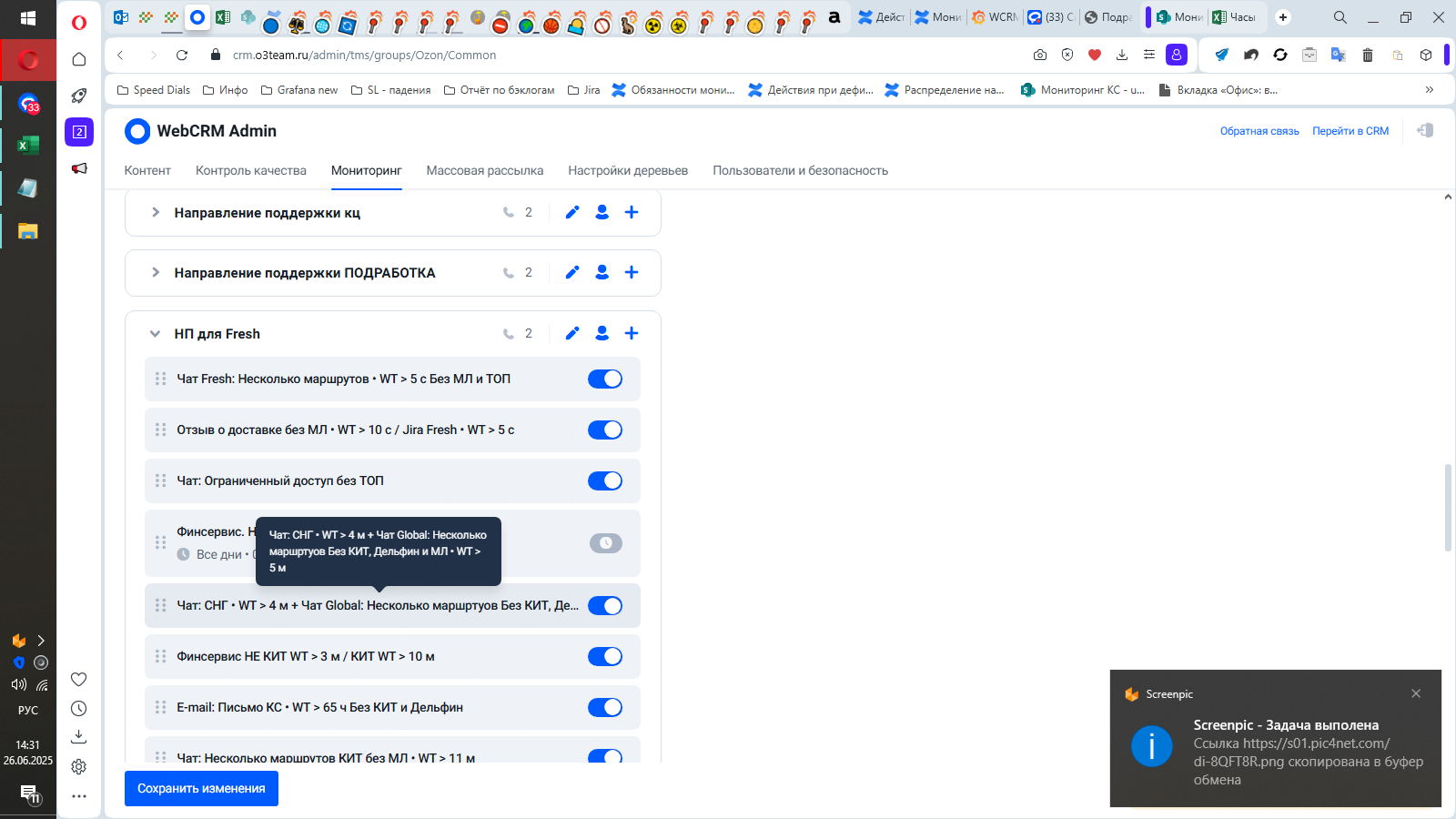This screenshot has width=1456, height=819.
Task: Open a new browser tab
Action: click(1283, 17)
